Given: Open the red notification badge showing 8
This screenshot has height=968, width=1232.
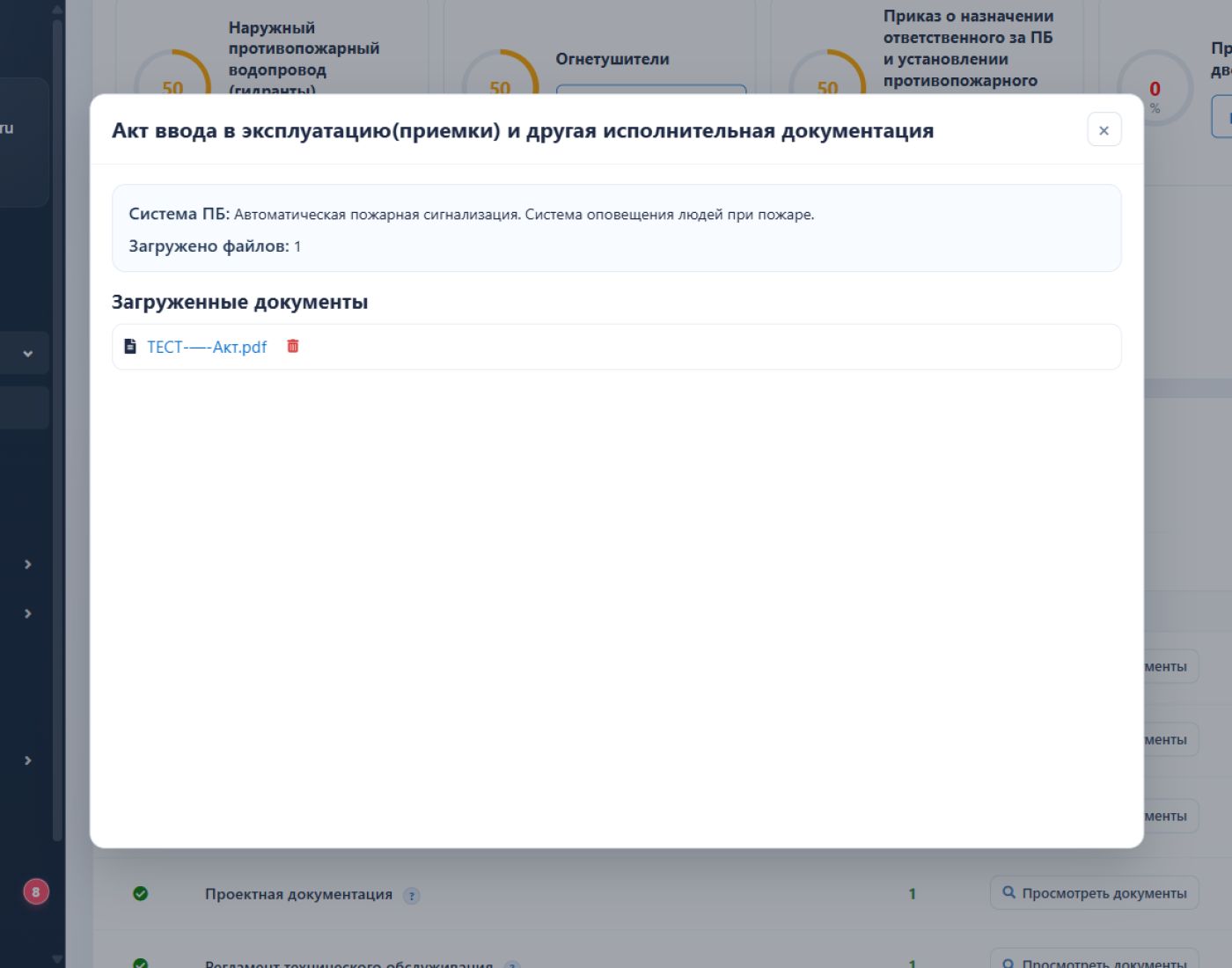Looking at the screenshot, I should (36, 891).
